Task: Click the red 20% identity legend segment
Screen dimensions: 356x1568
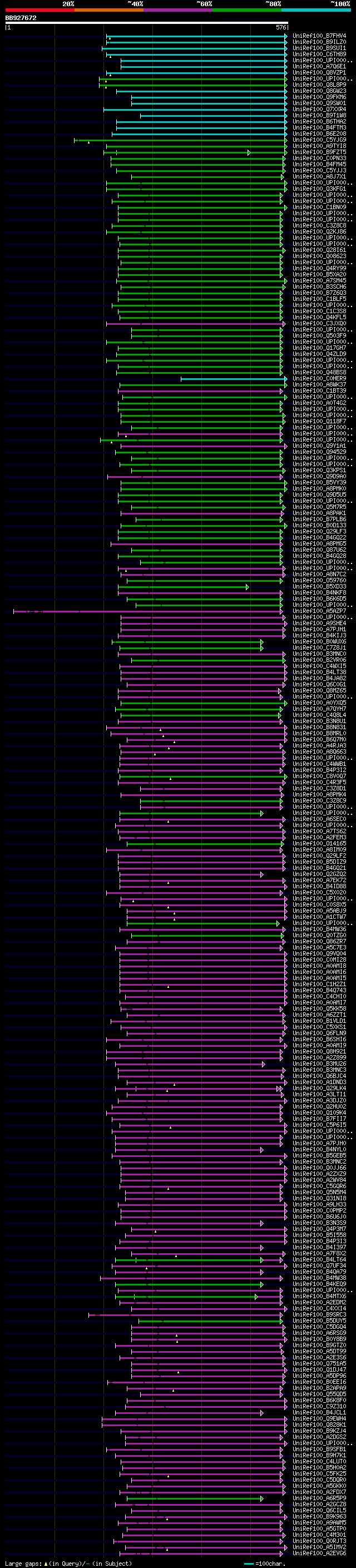Action: pyautogui.click(x=39, y=10)
